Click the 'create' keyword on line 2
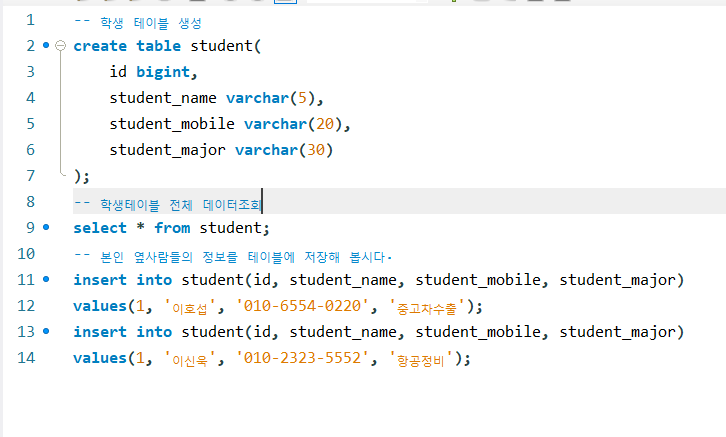 (x=100, y=46)
